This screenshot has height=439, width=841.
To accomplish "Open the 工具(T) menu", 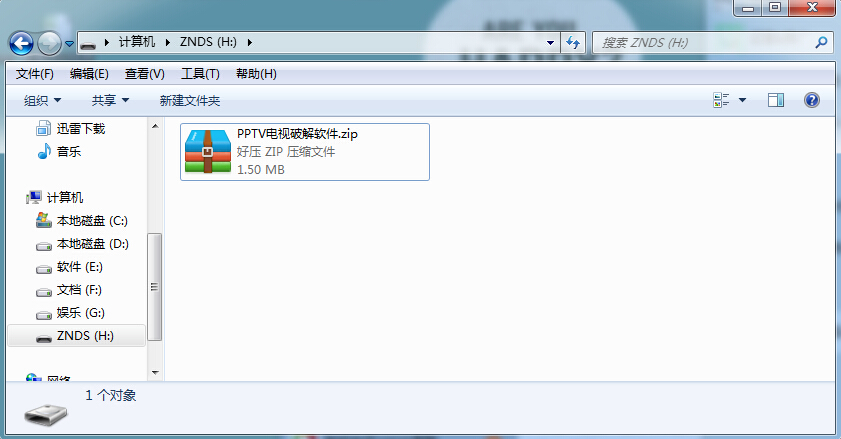I will coord(200,74).
